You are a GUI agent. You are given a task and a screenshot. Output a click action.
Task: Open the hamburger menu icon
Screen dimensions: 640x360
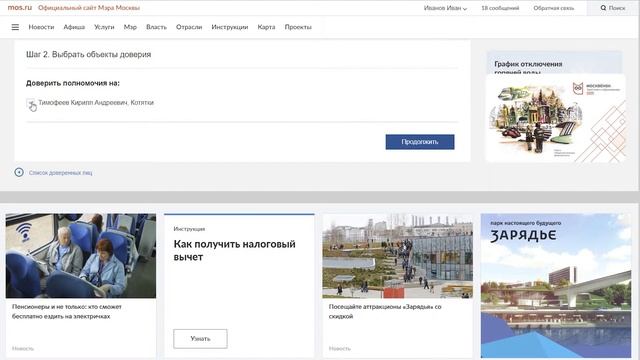click(x=15, y=27)
